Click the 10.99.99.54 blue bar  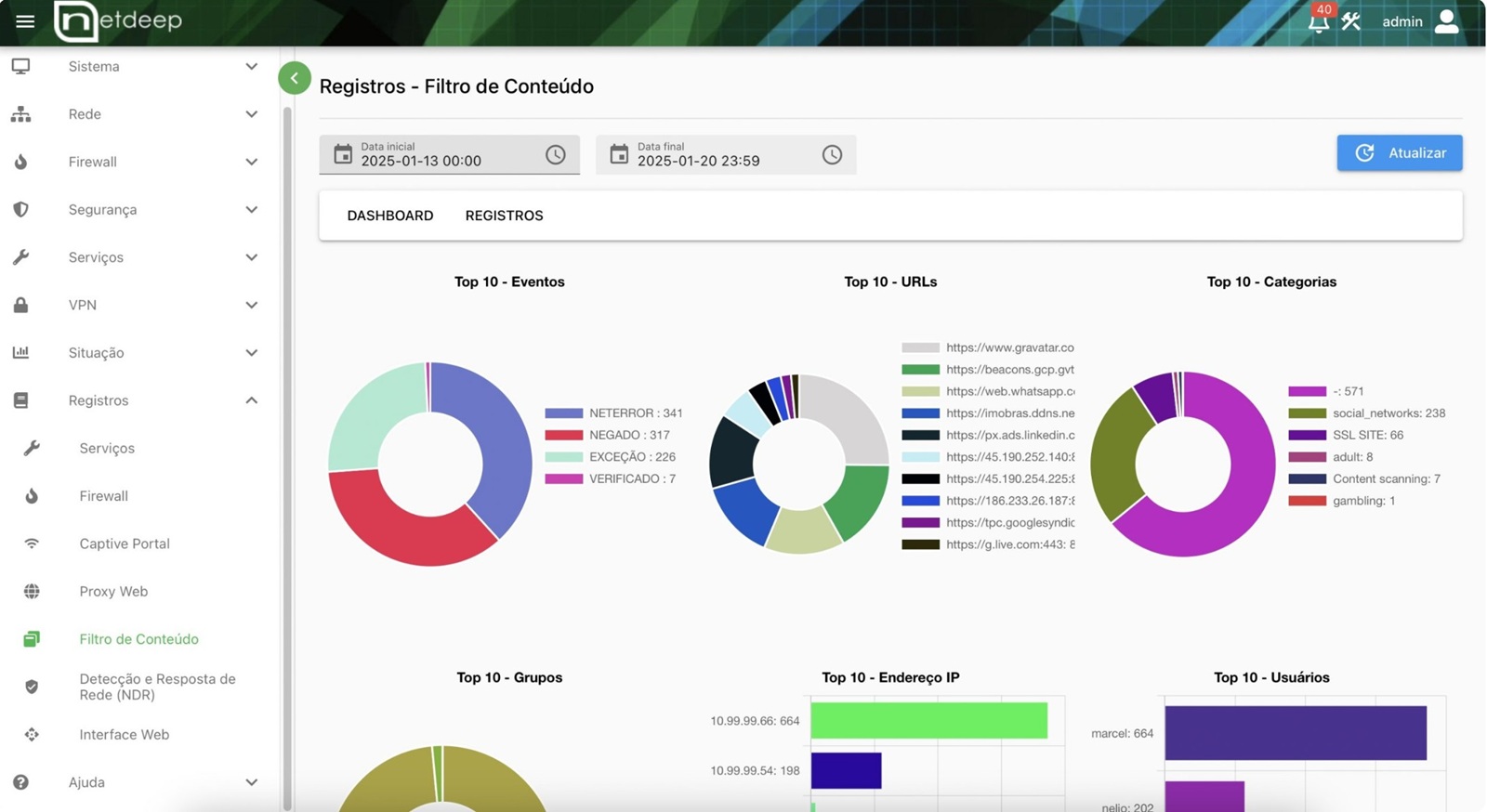click(x=846, y=771)
